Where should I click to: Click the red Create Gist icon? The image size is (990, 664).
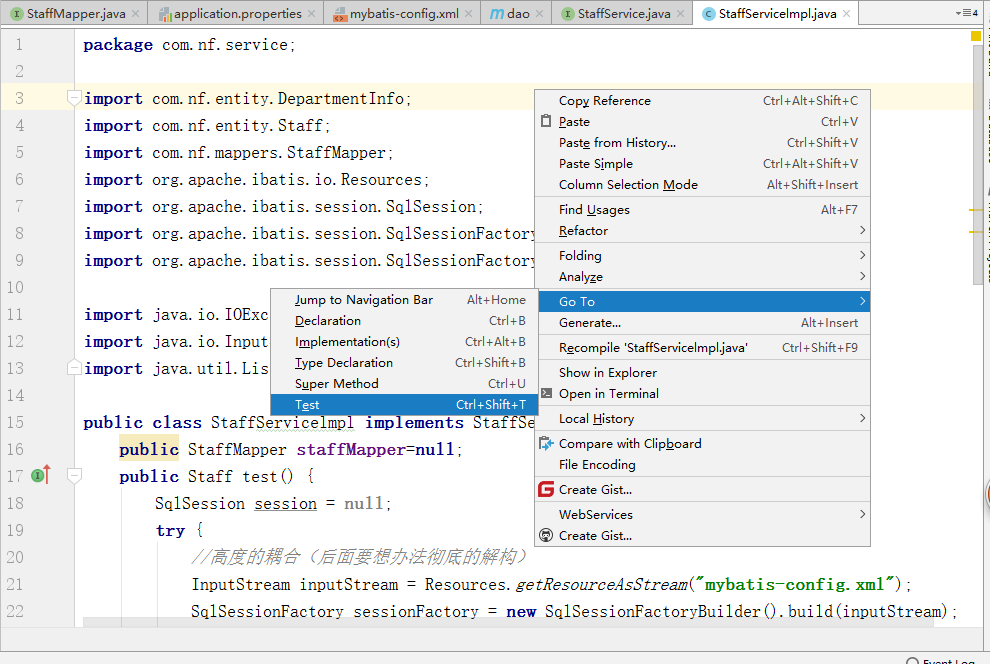pos(546,489)
